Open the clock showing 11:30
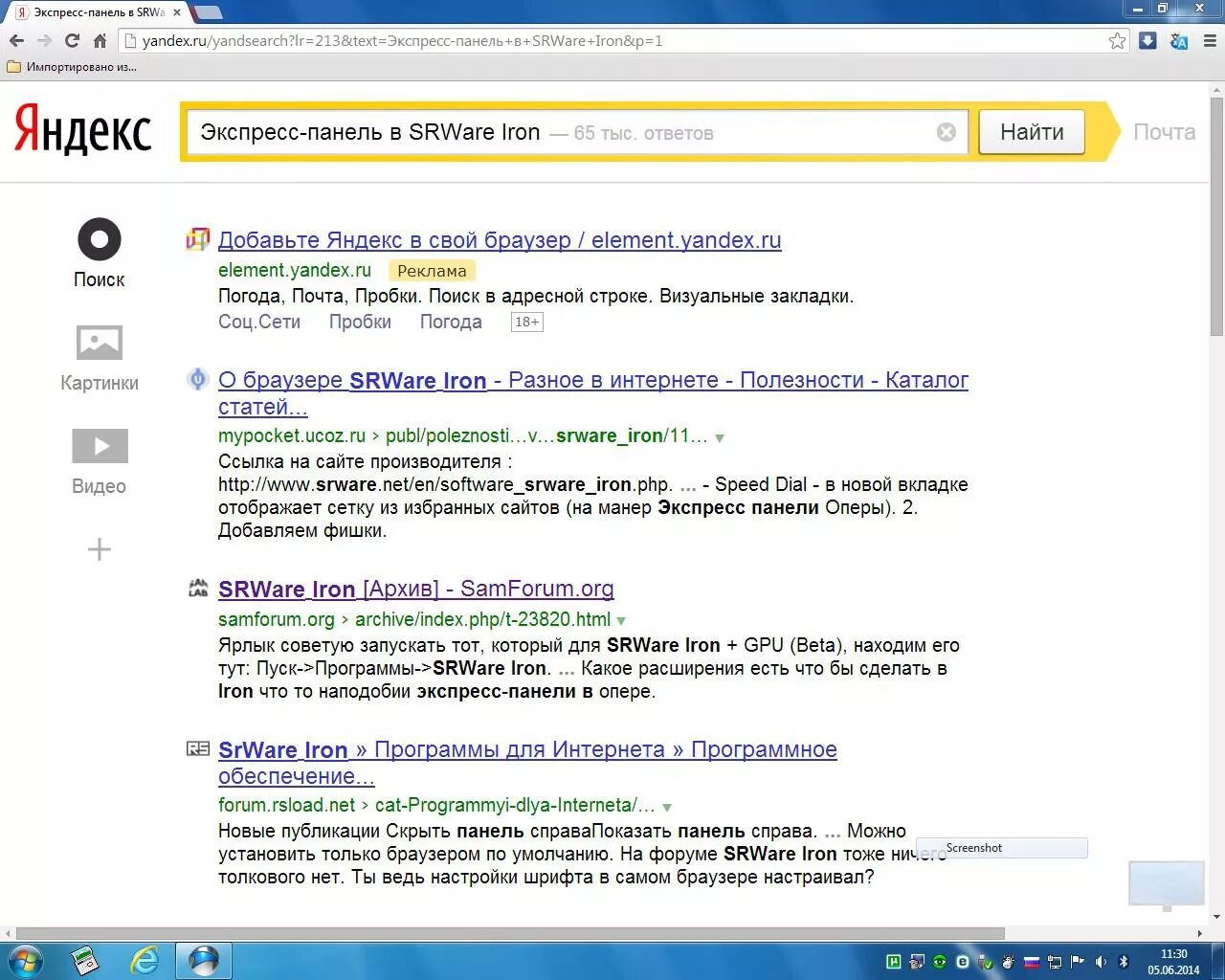1225x980 pixels. 1173,961
